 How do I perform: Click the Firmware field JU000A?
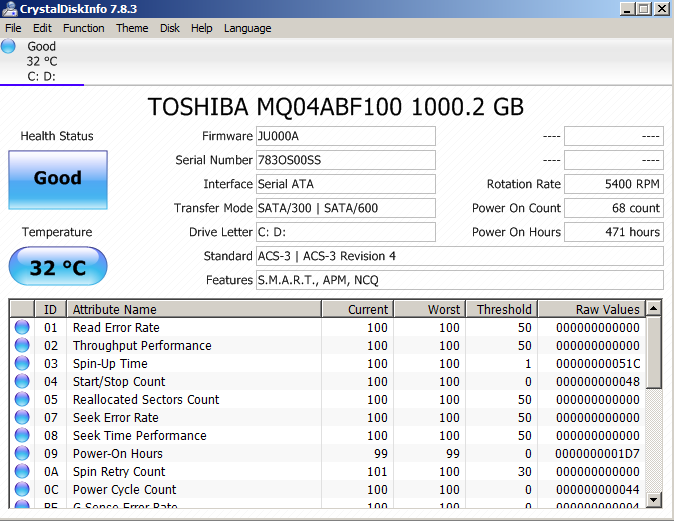[346, 136]
